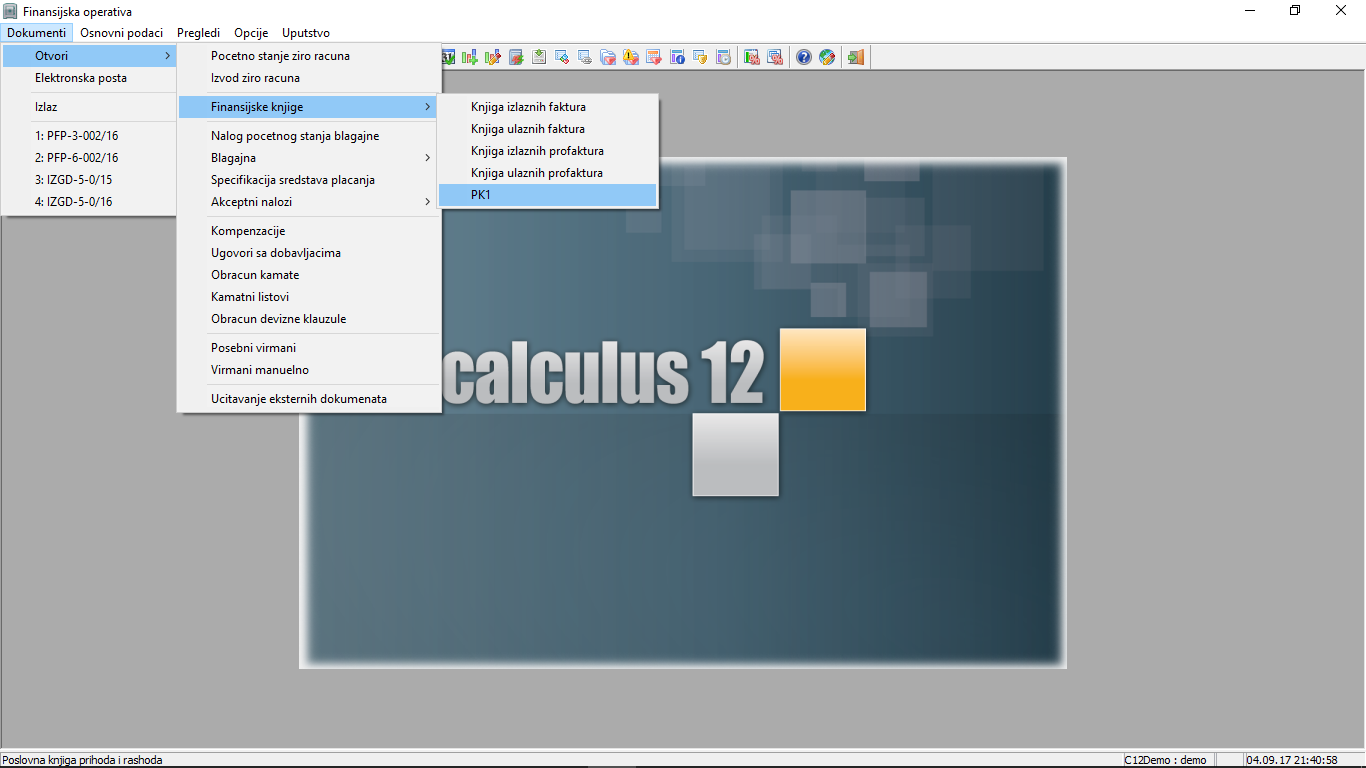Open Knjiga ulaznih profaktura

(x=548, y=173)
